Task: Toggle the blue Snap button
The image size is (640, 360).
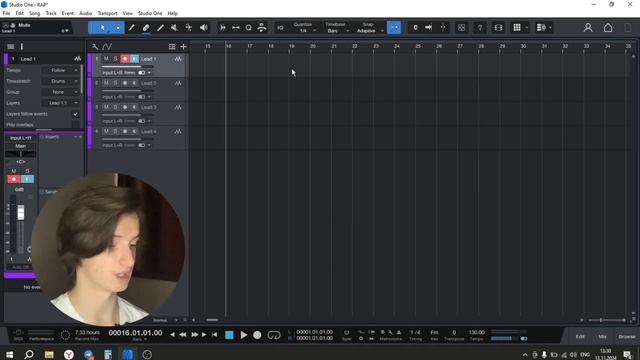Action: click(x=394, y=28)
